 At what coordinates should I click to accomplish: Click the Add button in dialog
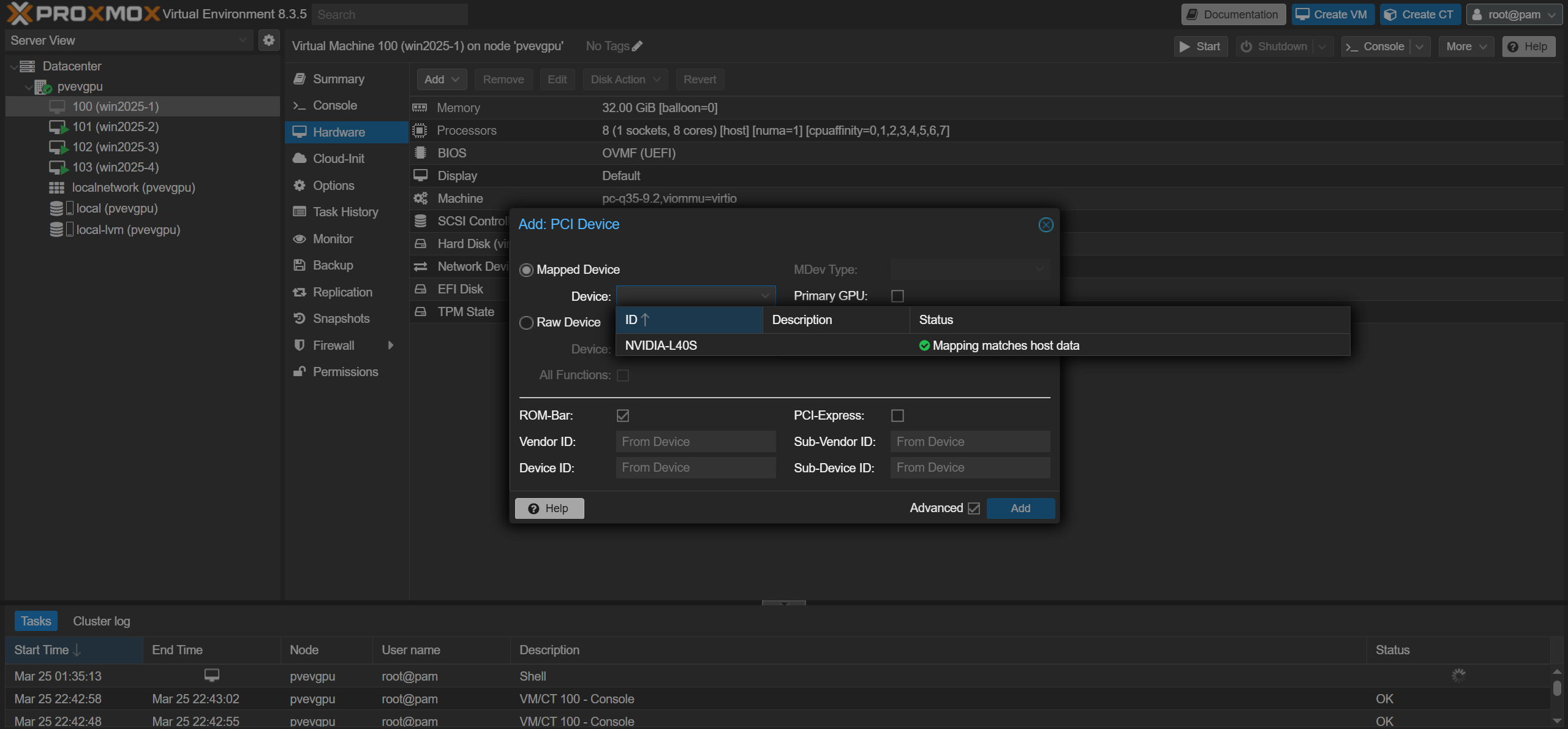click(x=1020, y=508)
